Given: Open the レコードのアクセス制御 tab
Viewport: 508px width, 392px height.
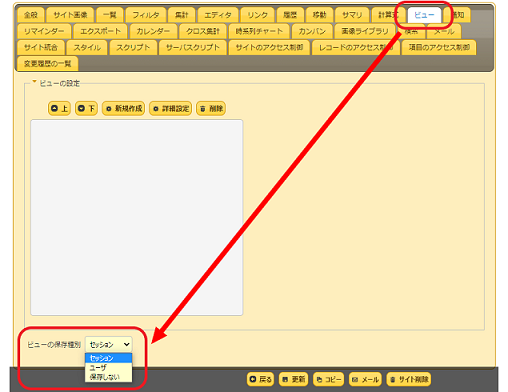Looking at the screenshot, I should pyautogui.click(x=355, y=47).
